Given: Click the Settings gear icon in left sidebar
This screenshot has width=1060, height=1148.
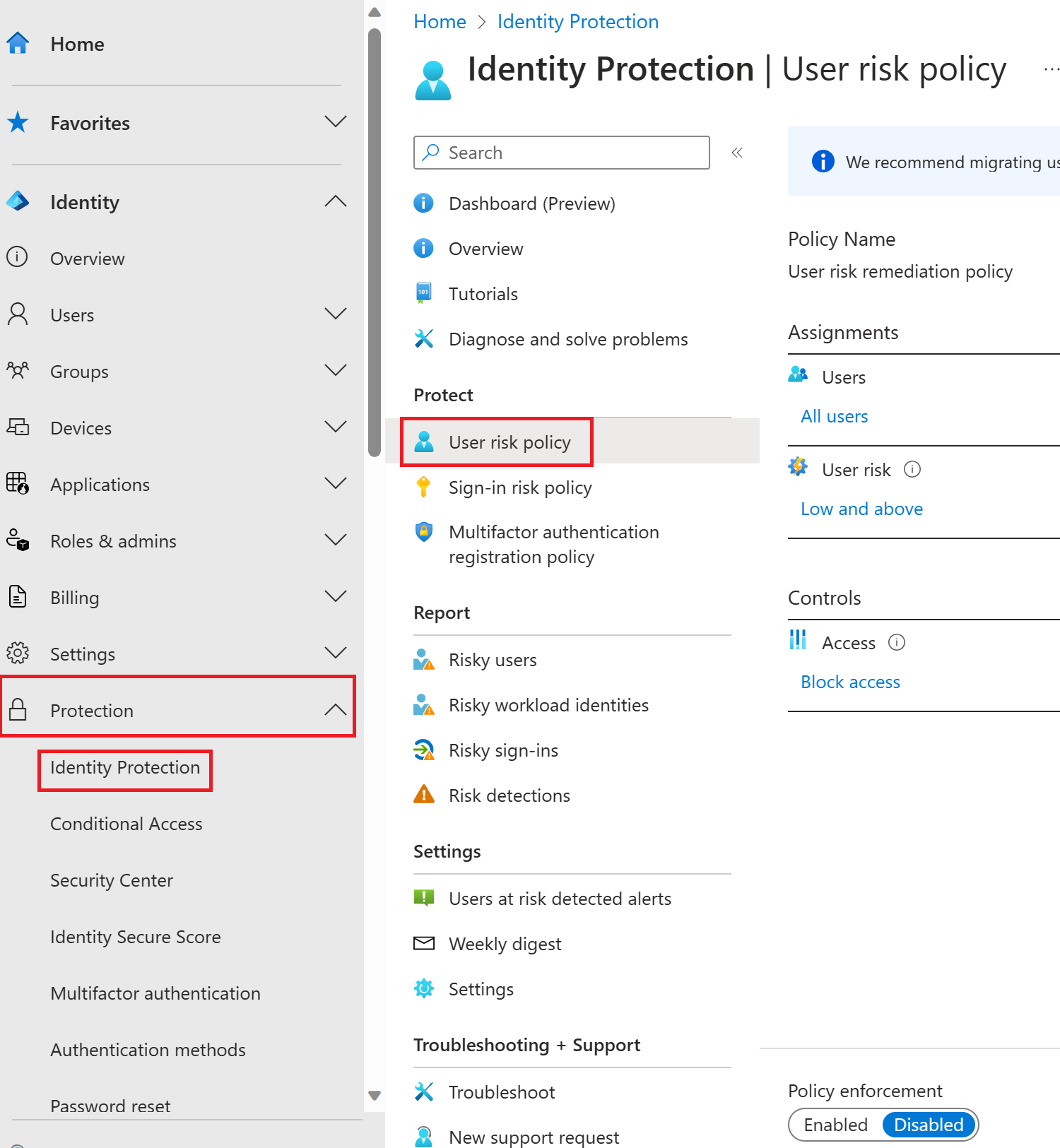Looking at the screenshot, I should (18, 653).
